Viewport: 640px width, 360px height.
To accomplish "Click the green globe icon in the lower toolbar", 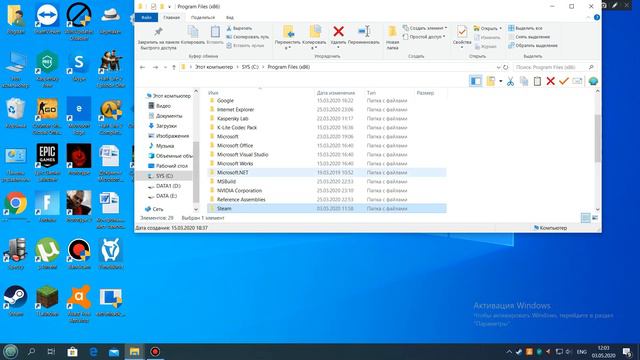I will tap(593, 81).
